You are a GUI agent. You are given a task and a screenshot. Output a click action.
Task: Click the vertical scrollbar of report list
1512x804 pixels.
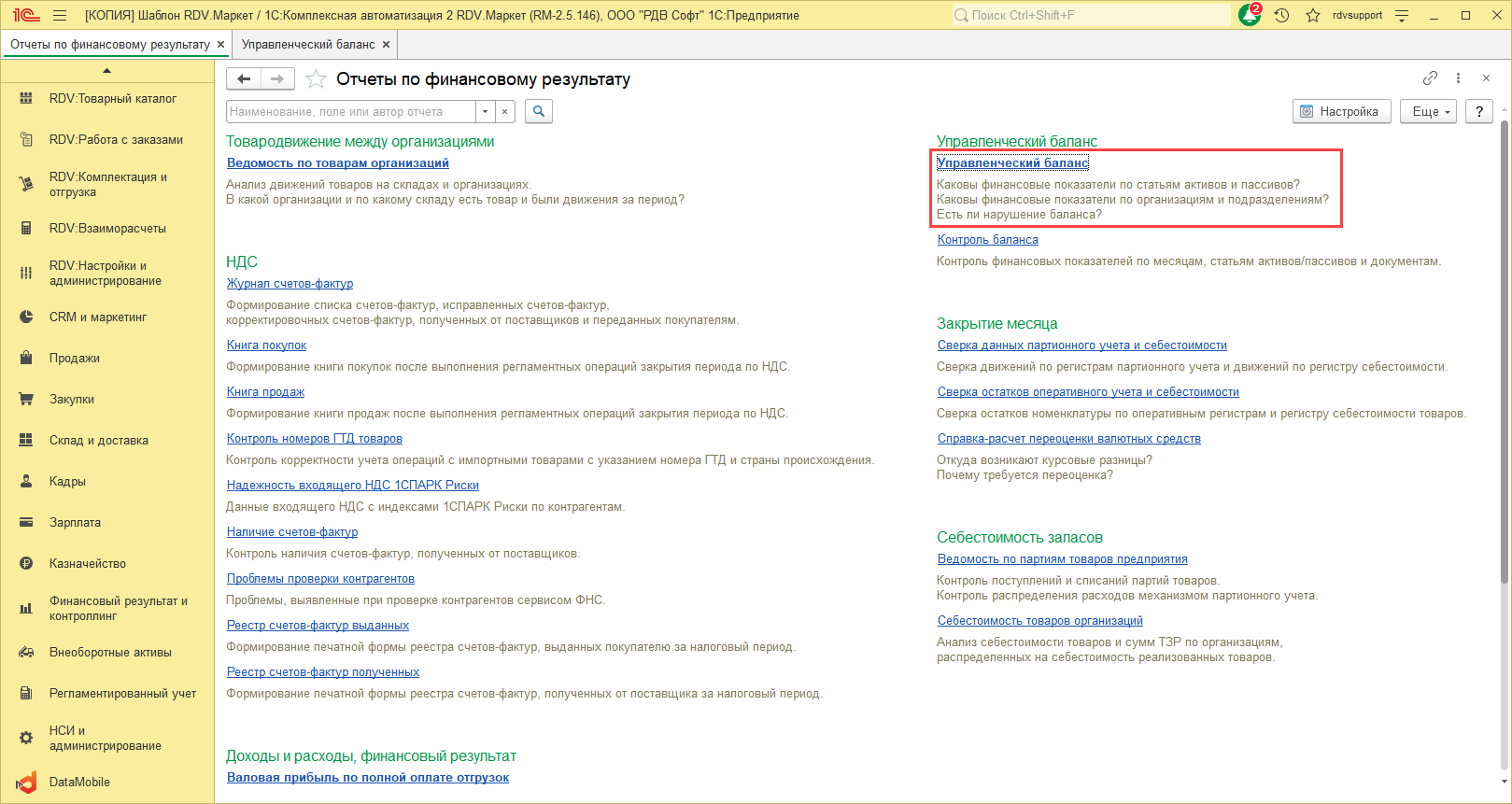pos(1504,374)
